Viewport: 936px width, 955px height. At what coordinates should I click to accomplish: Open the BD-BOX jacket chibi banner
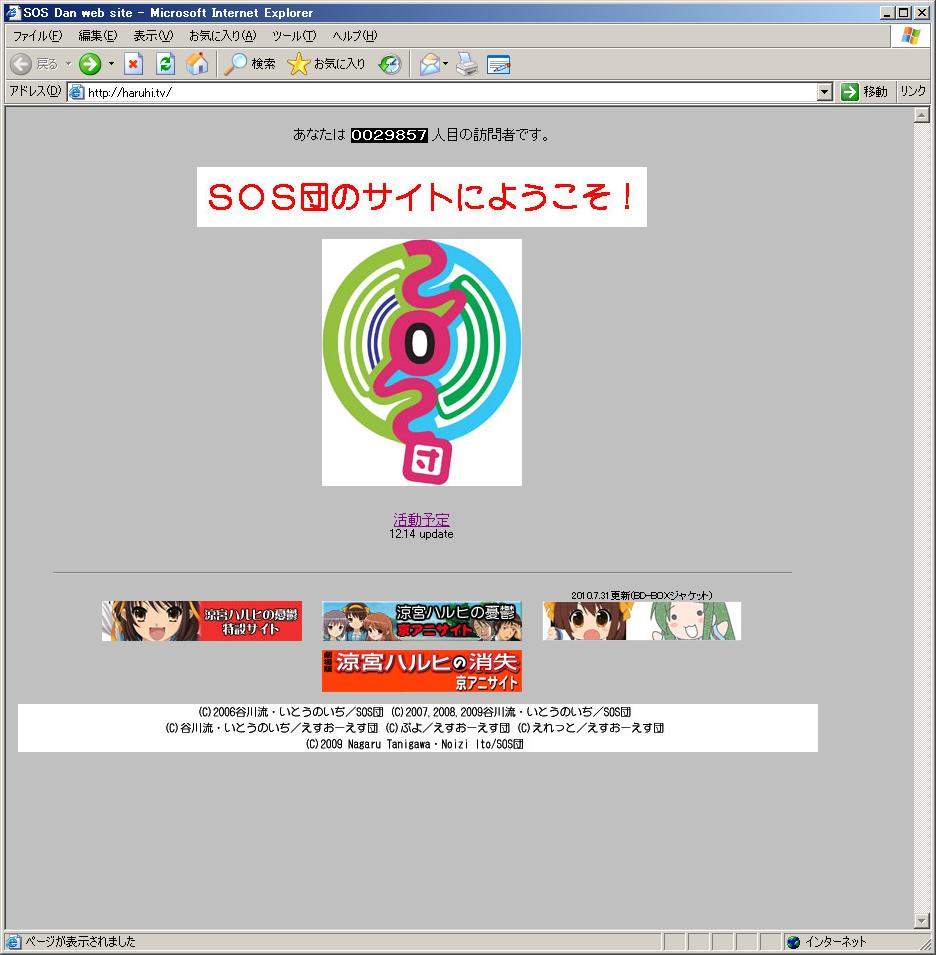coord(642,621)
